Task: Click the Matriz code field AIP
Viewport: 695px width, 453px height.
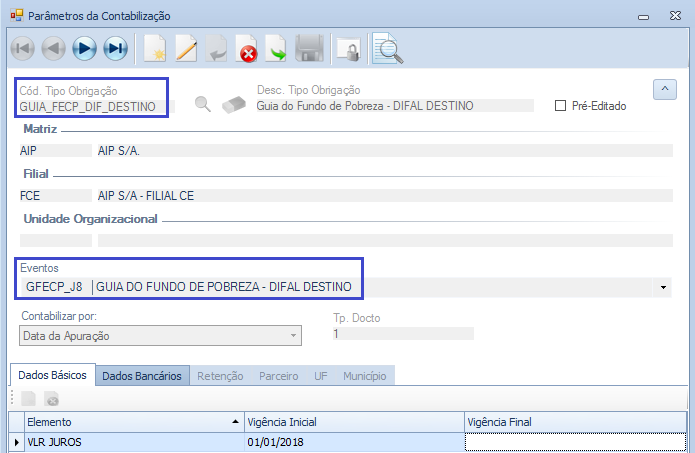Action: pos(56,151)
